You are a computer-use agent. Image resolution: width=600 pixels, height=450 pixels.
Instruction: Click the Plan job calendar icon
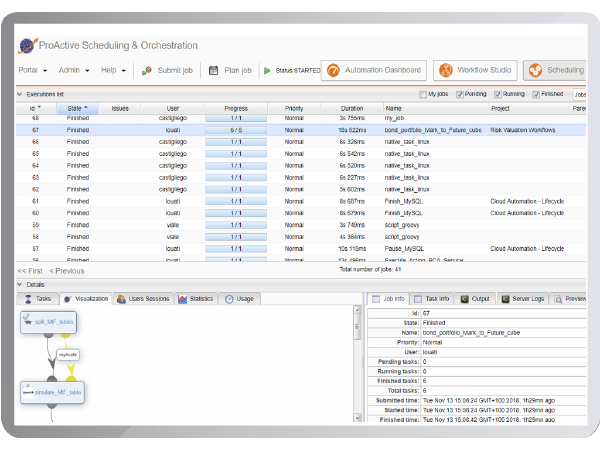(214, 70)
